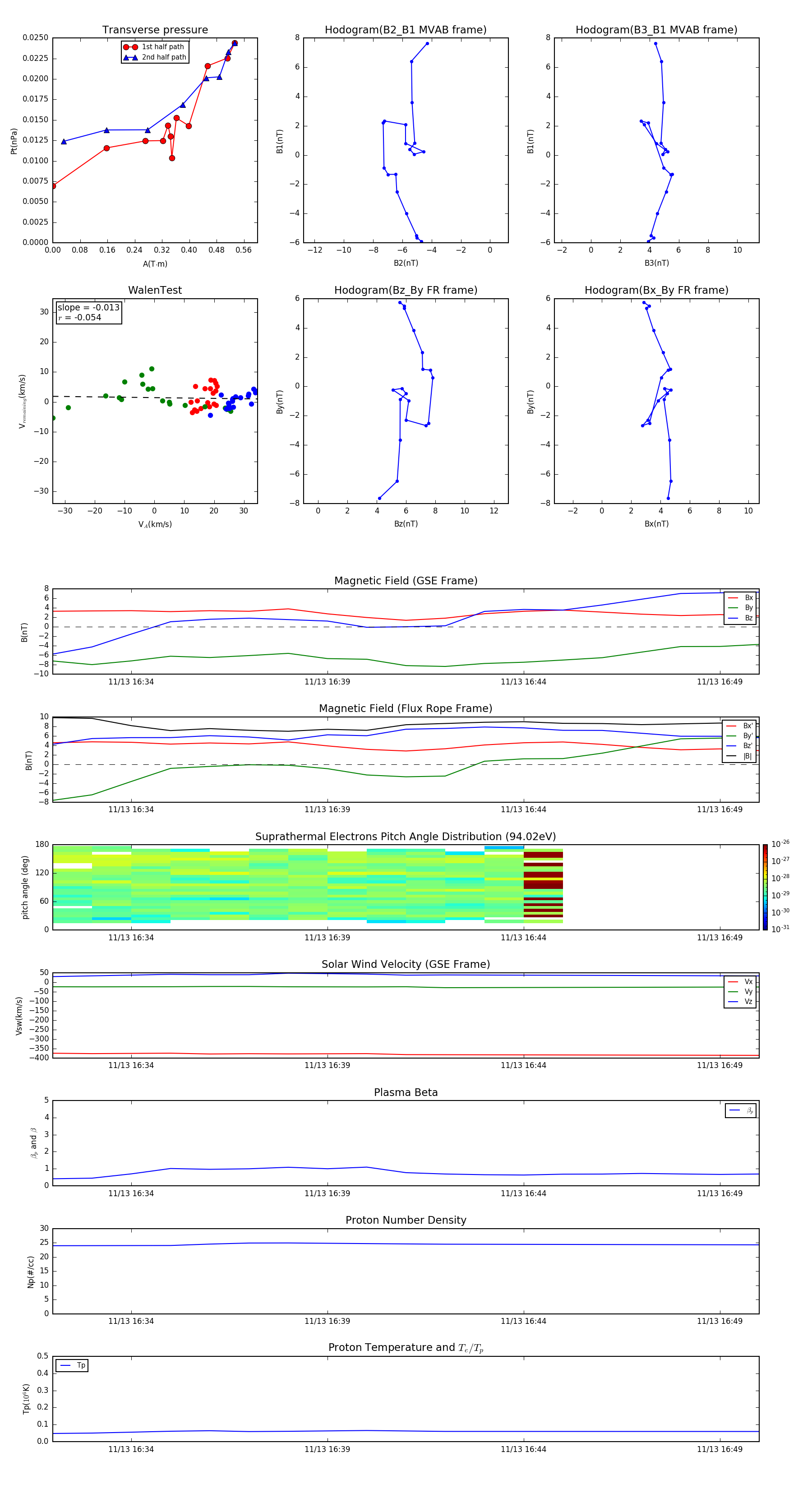
Task: Click 'Hodogram(Bz_By FR frame)' title
Action: click(x=406, y=290)
